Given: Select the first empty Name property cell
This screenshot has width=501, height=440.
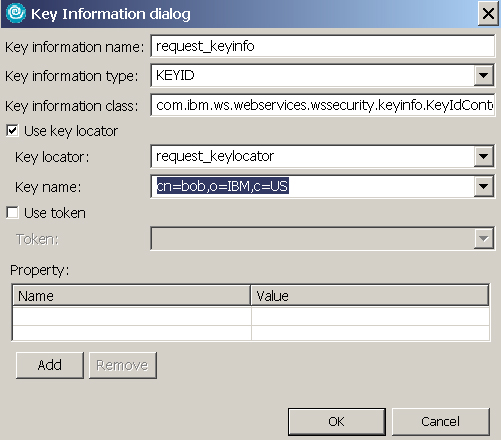Looking at the screenshot, I should click(x=132, y=316).
